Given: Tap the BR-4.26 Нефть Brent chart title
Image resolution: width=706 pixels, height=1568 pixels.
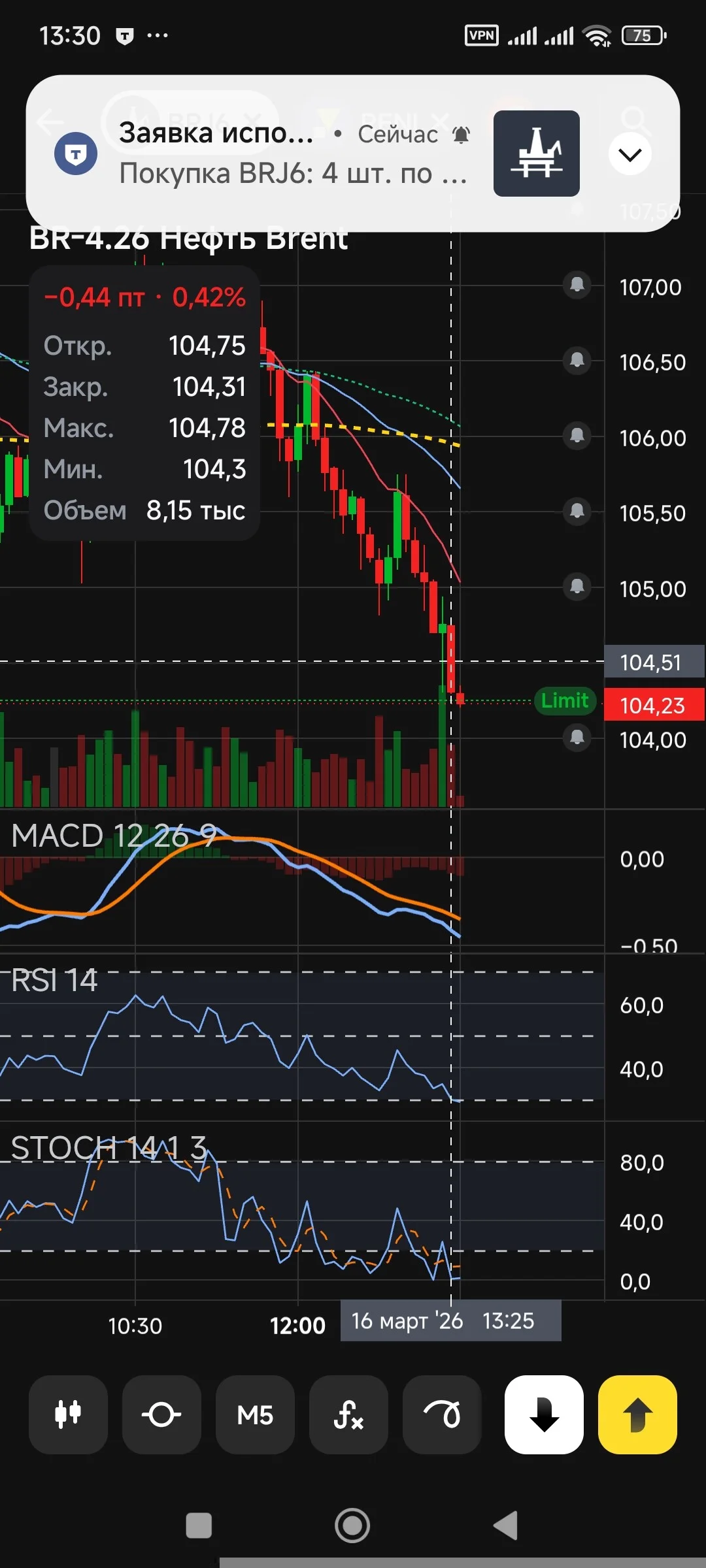Looking at the screenshot, I should point(188,239).
